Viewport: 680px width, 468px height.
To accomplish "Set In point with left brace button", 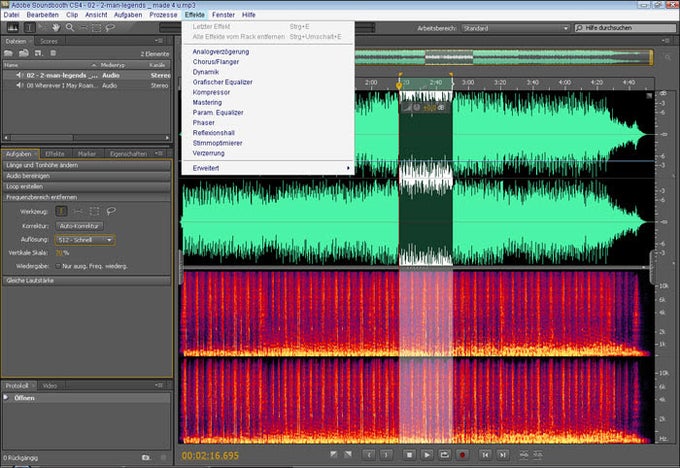I will tap(369, 455).
